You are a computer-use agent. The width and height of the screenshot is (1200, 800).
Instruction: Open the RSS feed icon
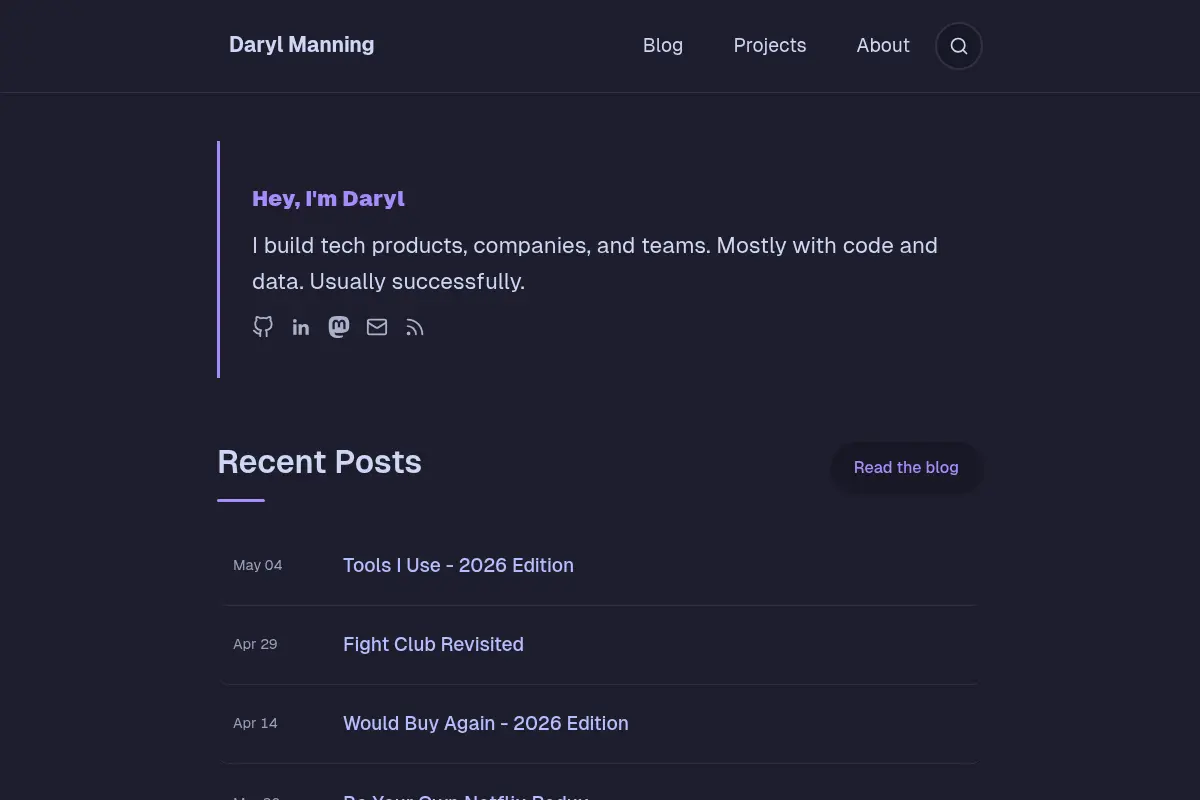tap(415, 327)
